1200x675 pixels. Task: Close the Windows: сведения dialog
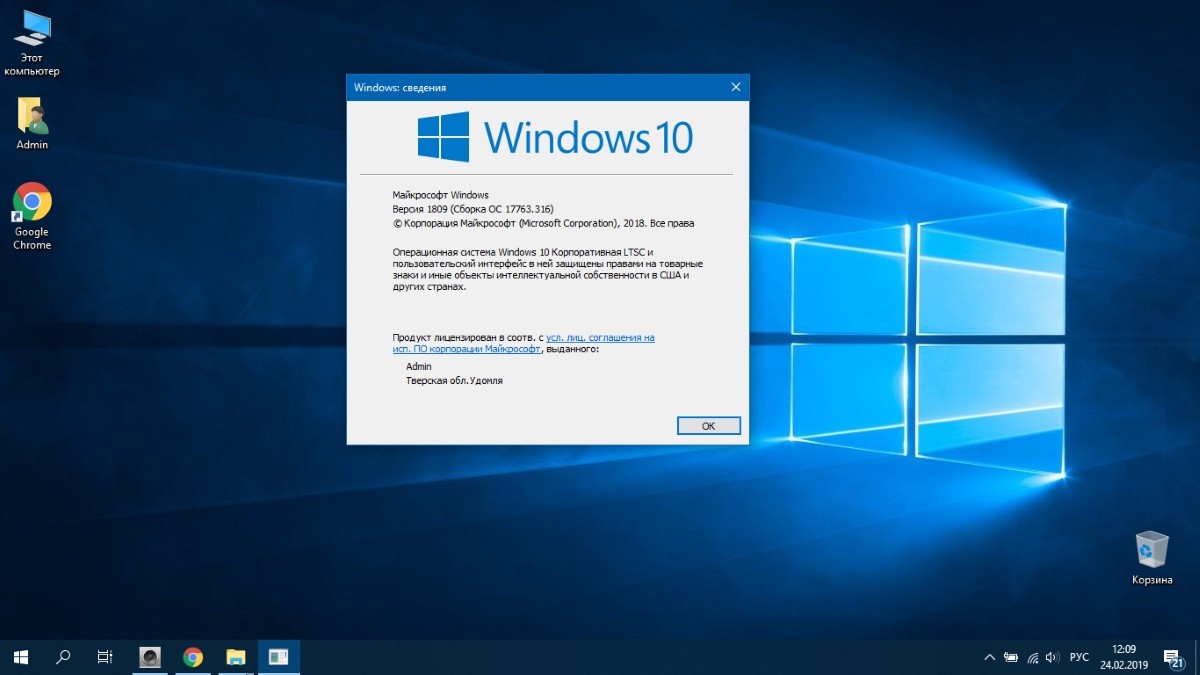pyautogui.click(x=736, y=87)
